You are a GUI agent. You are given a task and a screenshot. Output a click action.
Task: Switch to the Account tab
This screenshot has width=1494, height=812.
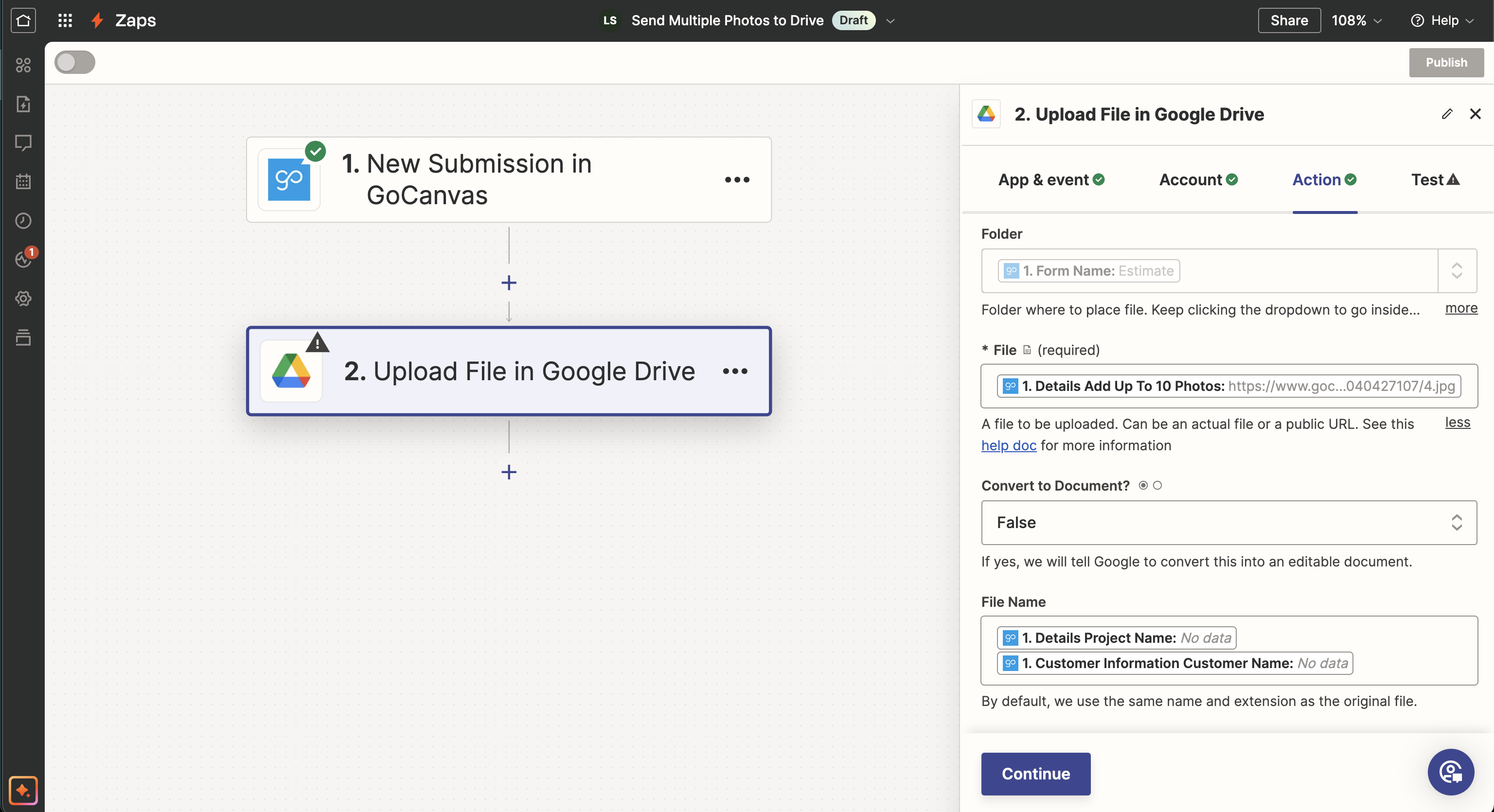tap(1199, 180)
